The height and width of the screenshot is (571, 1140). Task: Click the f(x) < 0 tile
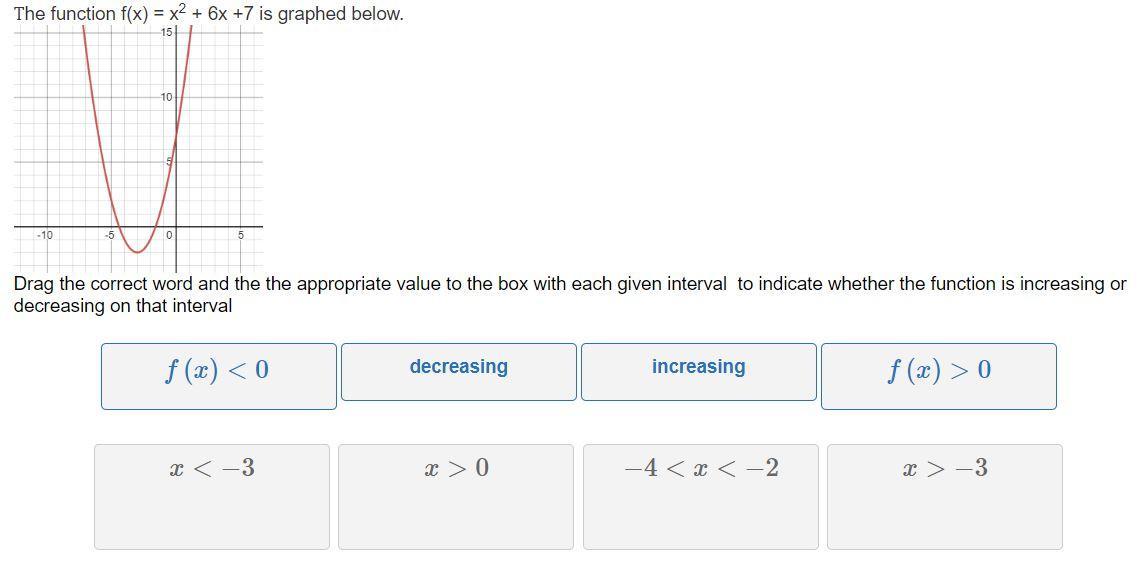[x=219, y=376]
